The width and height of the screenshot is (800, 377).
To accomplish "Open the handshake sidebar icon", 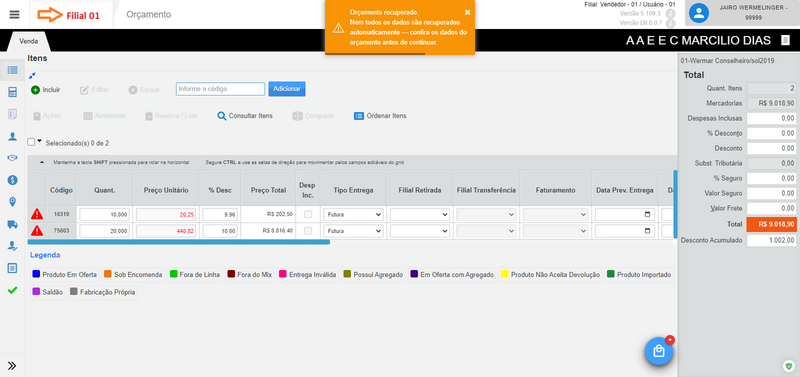I will point(13,158).
